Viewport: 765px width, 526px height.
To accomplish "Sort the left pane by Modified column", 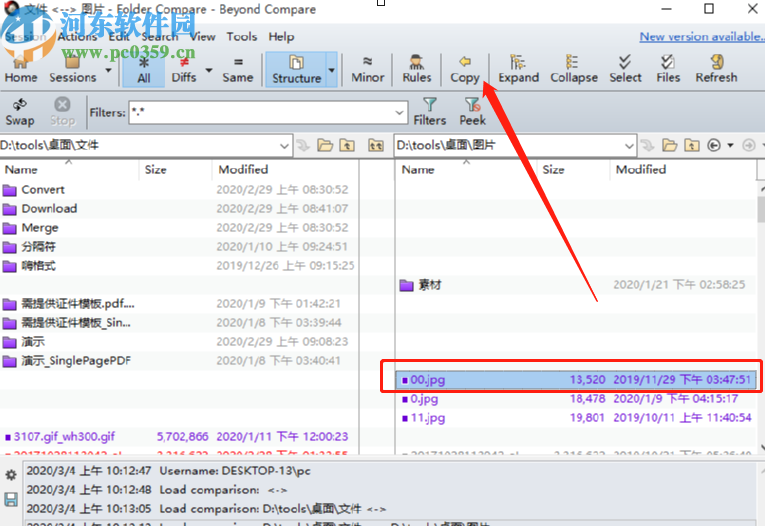I will [286, 170].
